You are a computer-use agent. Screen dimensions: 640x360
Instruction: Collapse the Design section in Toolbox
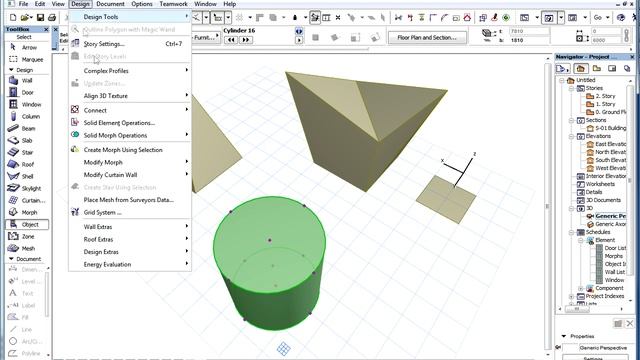click(x=11, y=70)
